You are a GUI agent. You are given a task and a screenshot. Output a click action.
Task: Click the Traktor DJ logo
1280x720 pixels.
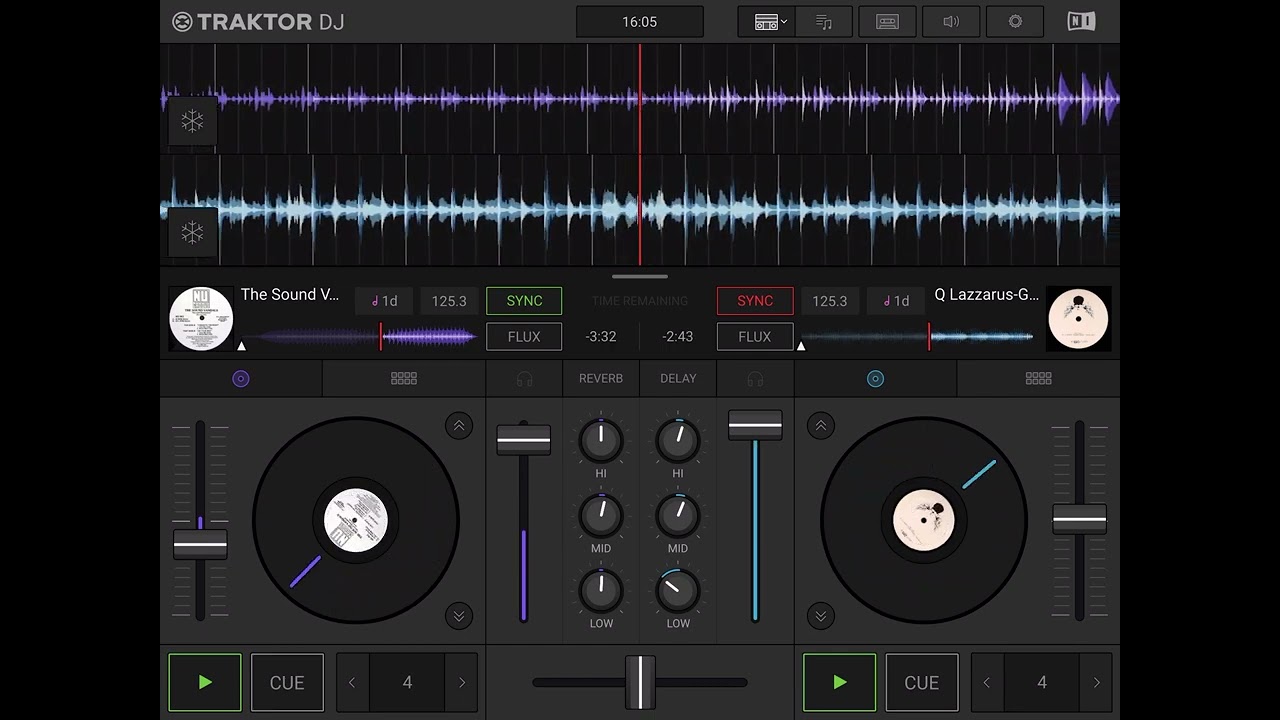click(258, 22)
